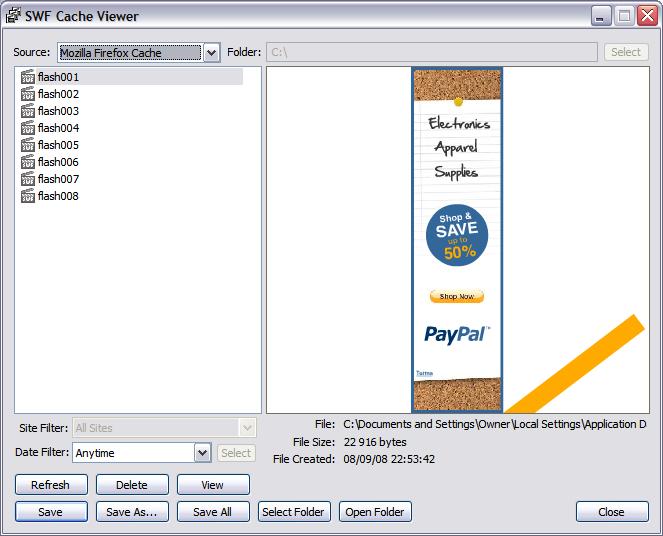Image resolution: width=663 pixels, height=536 pixels.
Task: Click the flash007 file icon
Action: [x=27, y=179]
